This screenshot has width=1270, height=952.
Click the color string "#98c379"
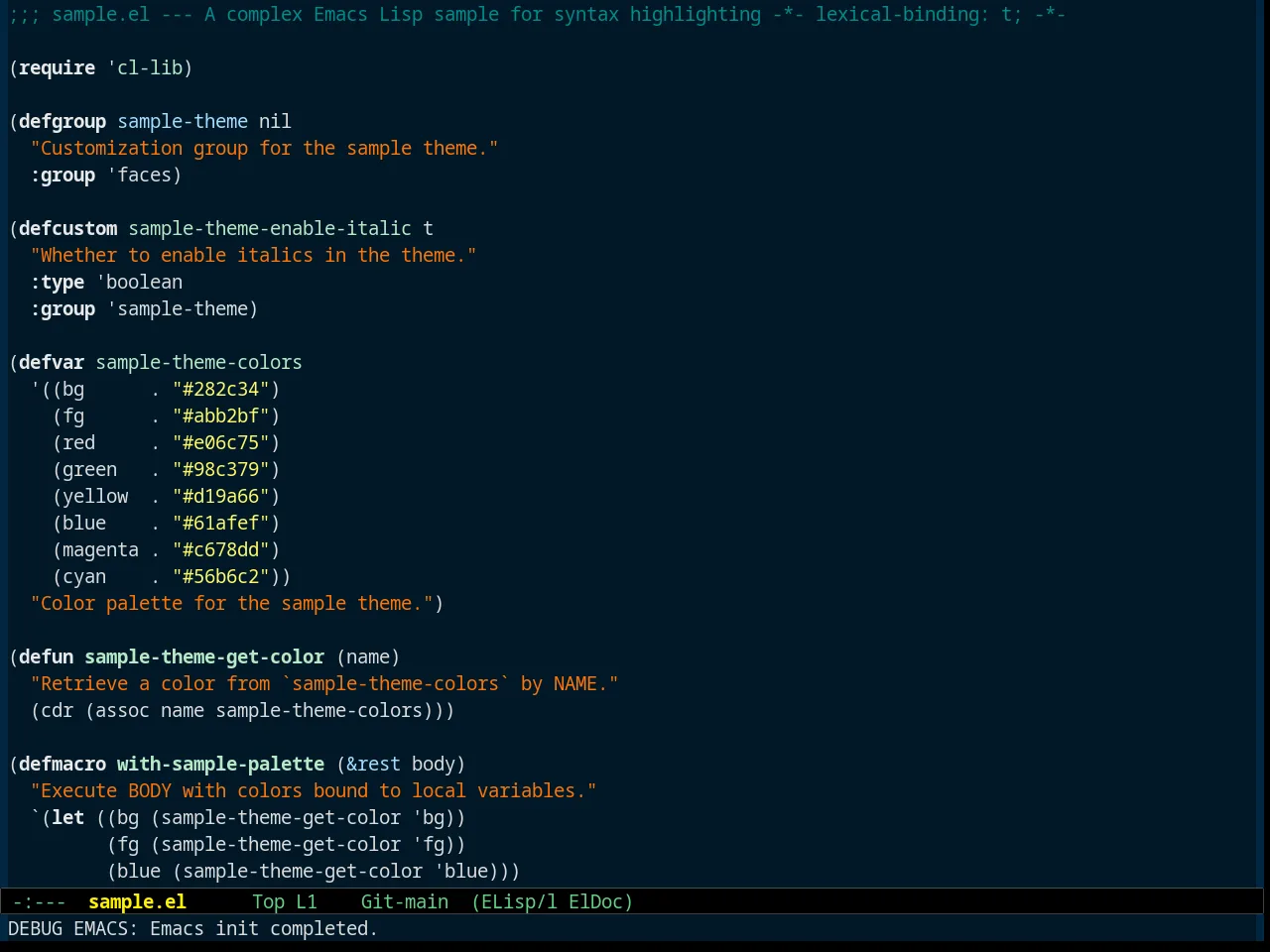coord(220,469)
